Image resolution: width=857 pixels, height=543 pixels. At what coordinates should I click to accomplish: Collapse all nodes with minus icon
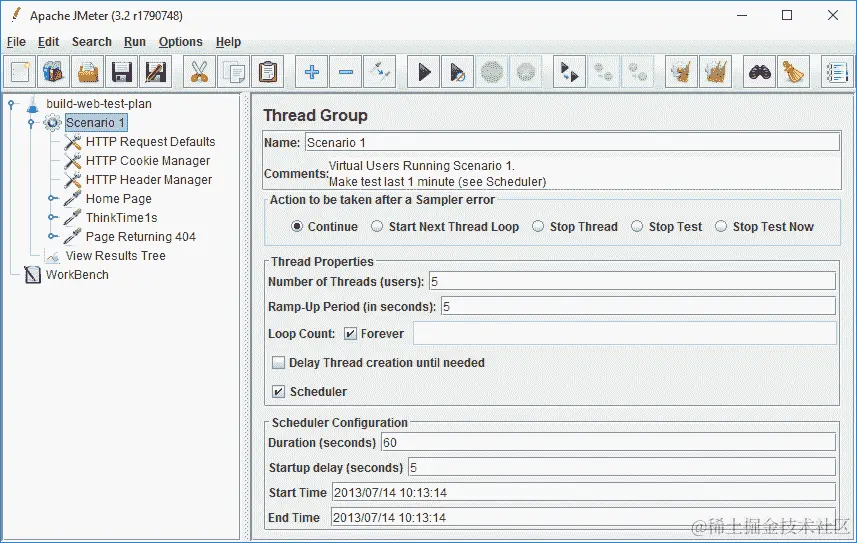point(345,72)
